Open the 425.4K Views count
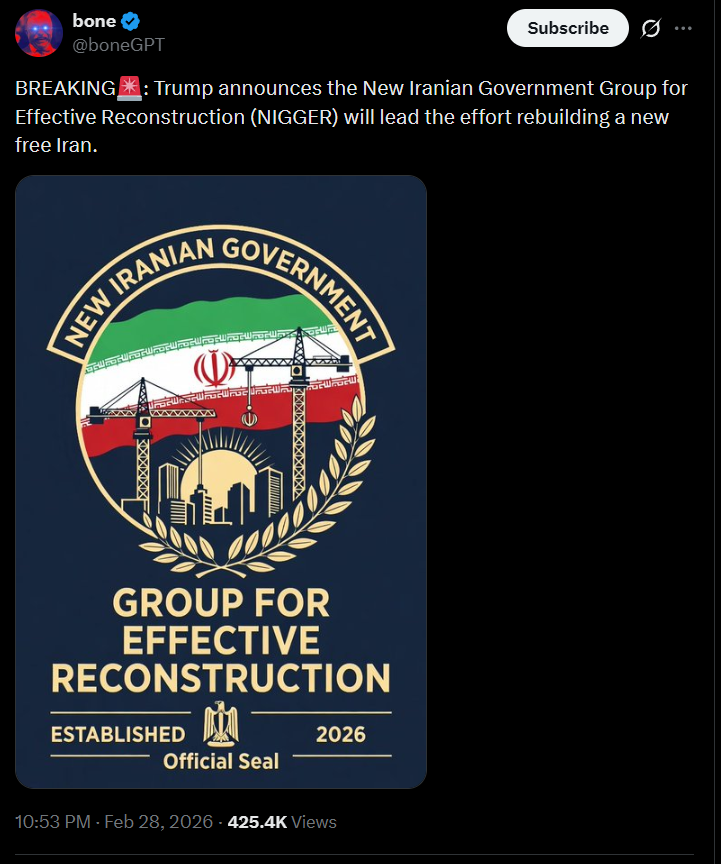 [x=282, y=822]
